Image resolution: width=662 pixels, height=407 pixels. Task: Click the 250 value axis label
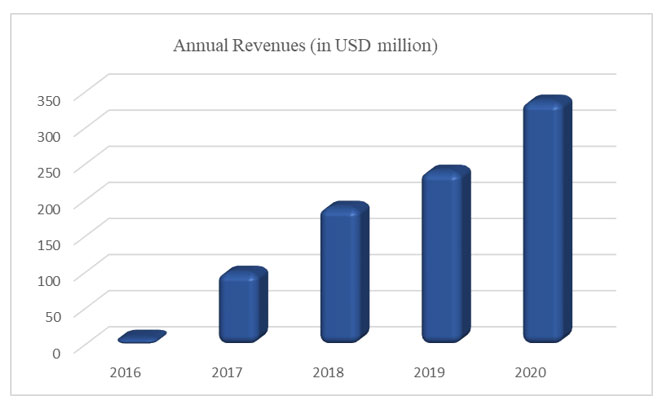49,173
